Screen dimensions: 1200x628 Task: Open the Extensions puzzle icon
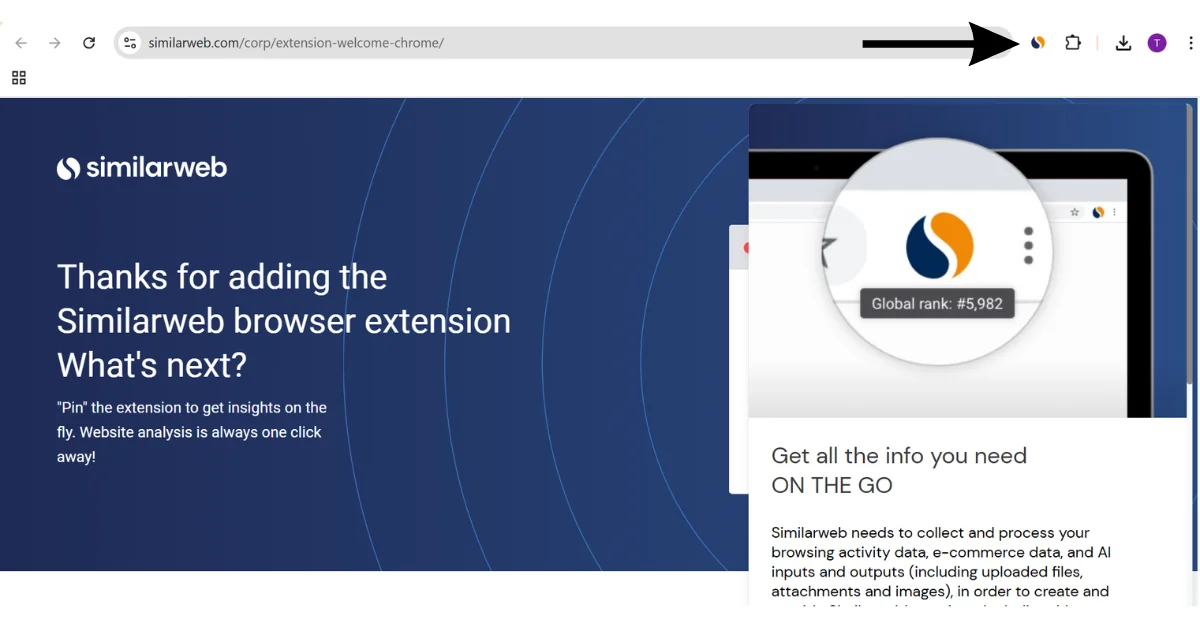click(x=1073, y=43)
